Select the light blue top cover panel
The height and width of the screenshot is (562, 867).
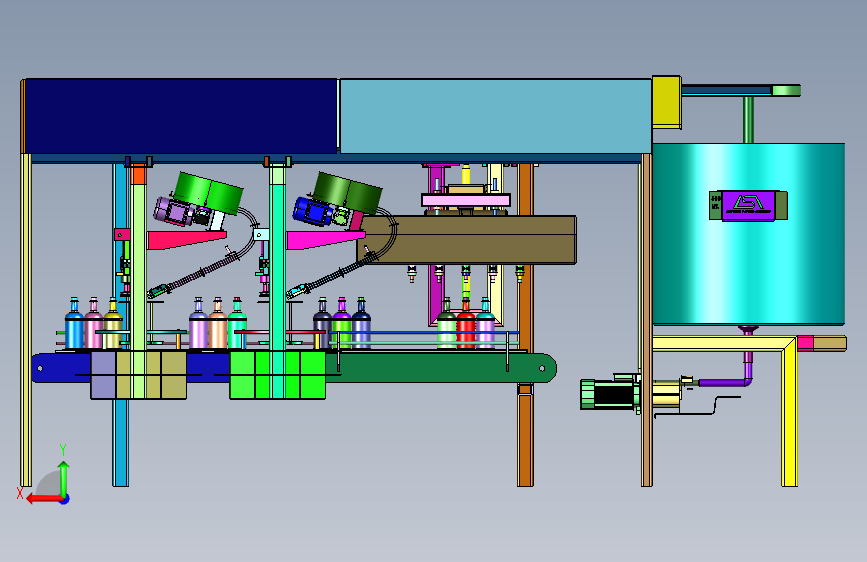[x=495, y=116]
